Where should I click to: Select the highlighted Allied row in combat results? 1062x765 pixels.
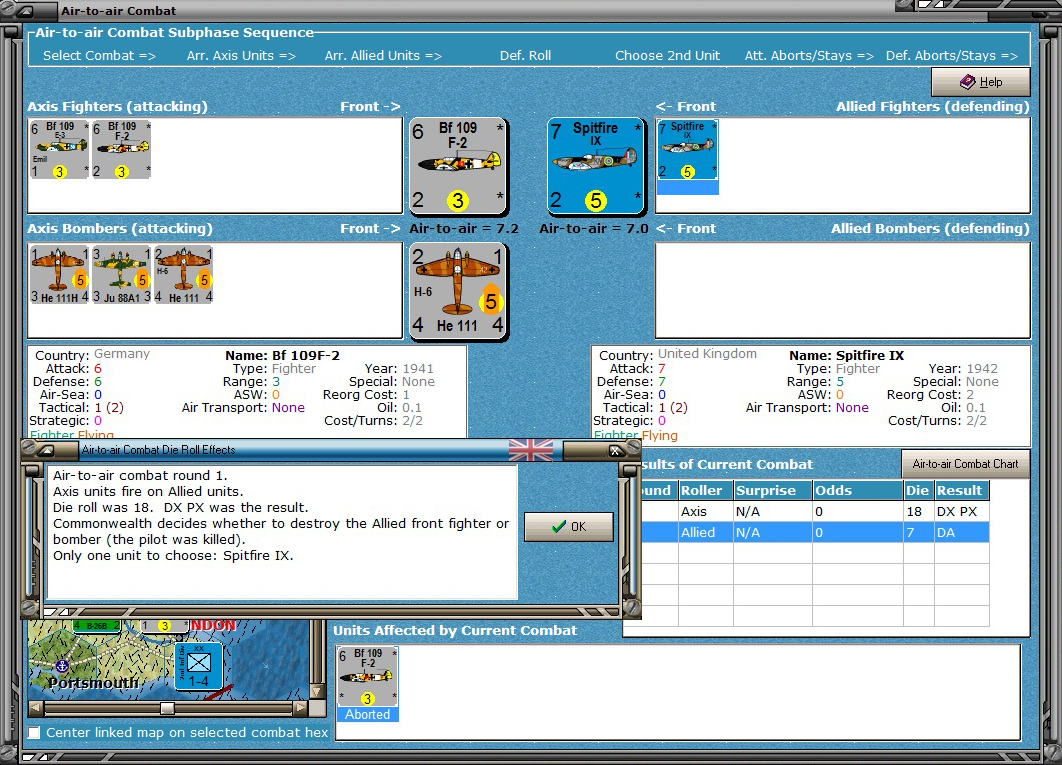click(806, 533)
